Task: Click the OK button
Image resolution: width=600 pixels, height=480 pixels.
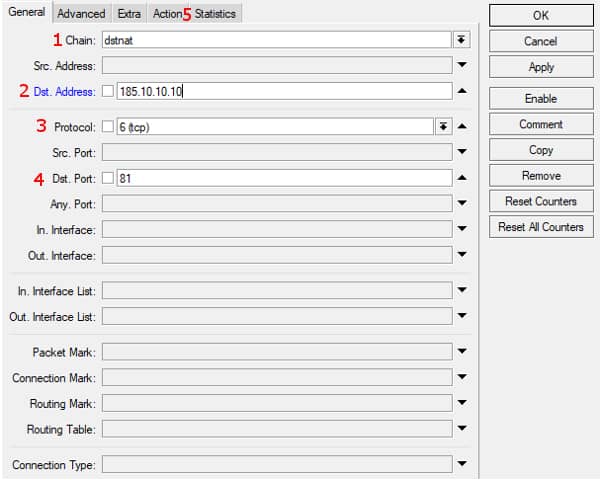Action: (541, 16)
